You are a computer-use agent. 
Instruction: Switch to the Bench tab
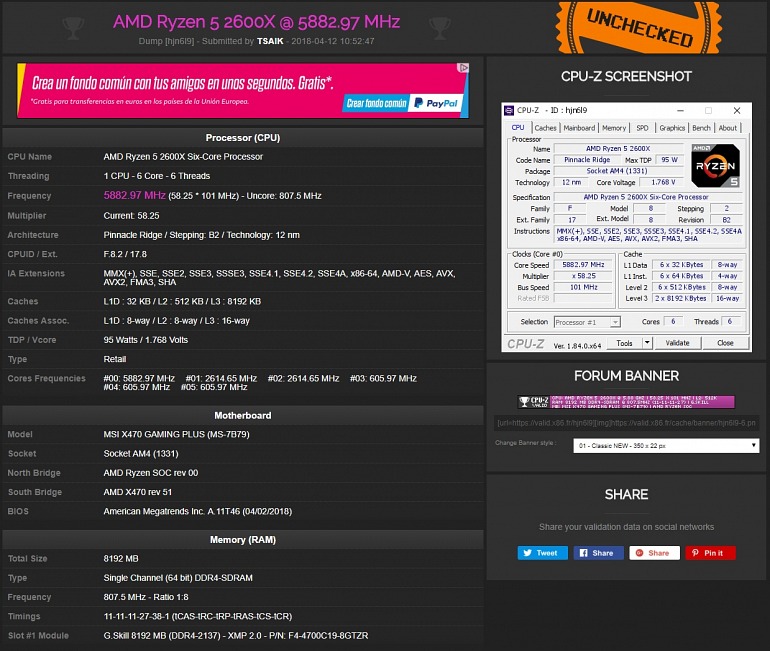[x=701, y=128]
